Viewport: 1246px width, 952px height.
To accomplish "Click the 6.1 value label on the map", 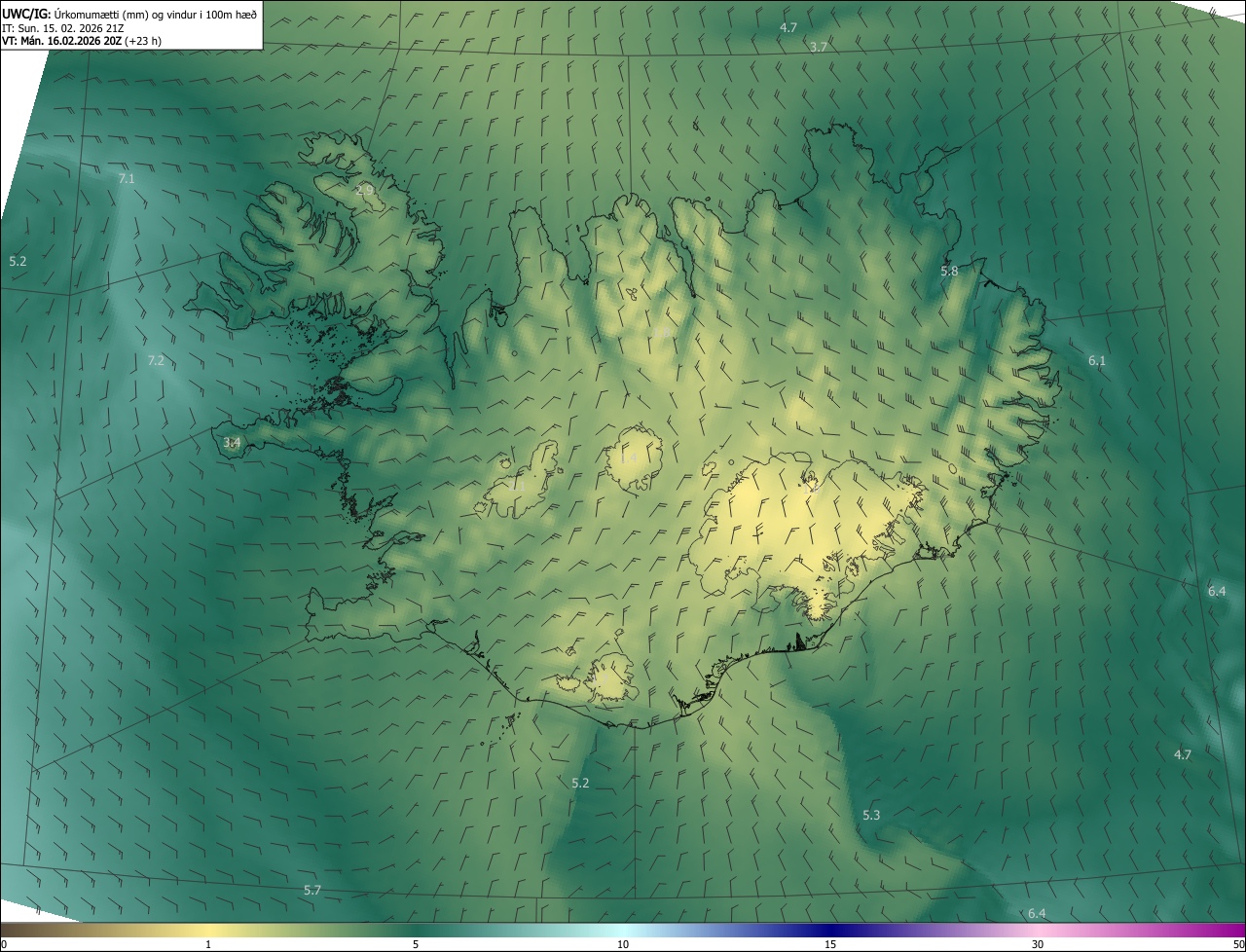I will click(1097, 361).
